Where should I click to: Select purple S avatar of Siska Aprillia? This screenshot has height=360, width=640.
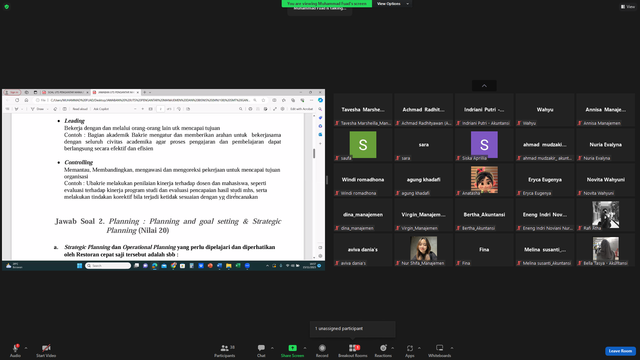(484, 144)
